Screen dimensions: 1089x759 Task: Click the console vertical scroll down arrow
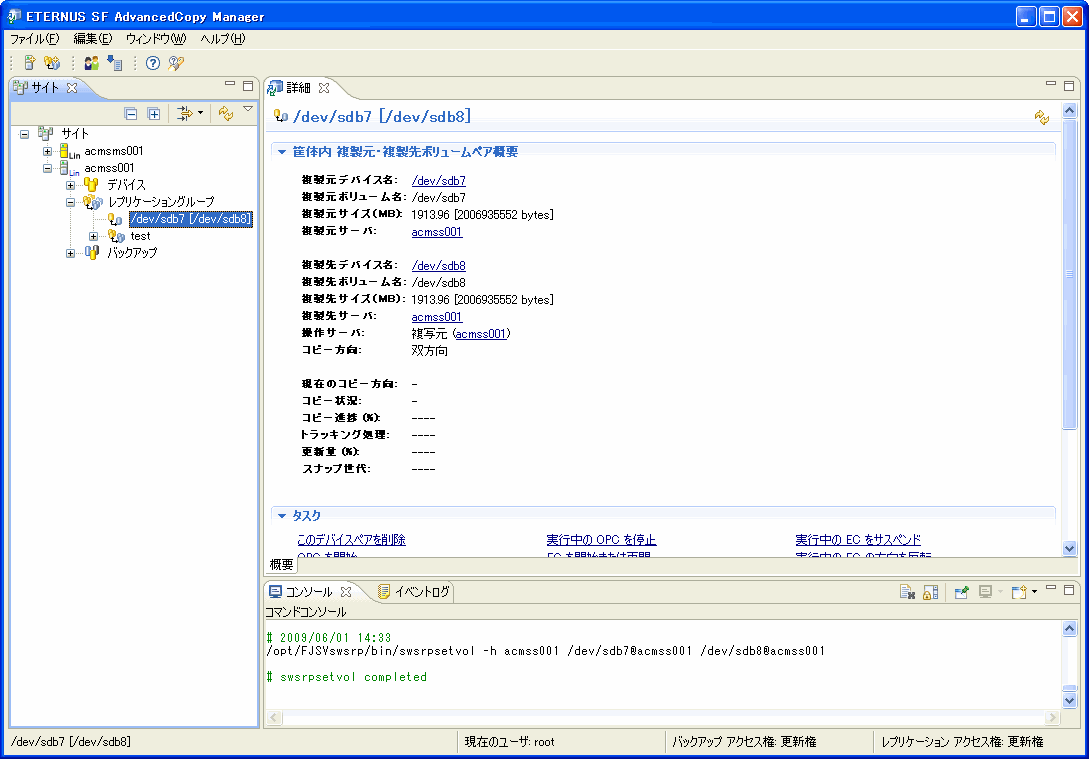[x=1070, y=701]
